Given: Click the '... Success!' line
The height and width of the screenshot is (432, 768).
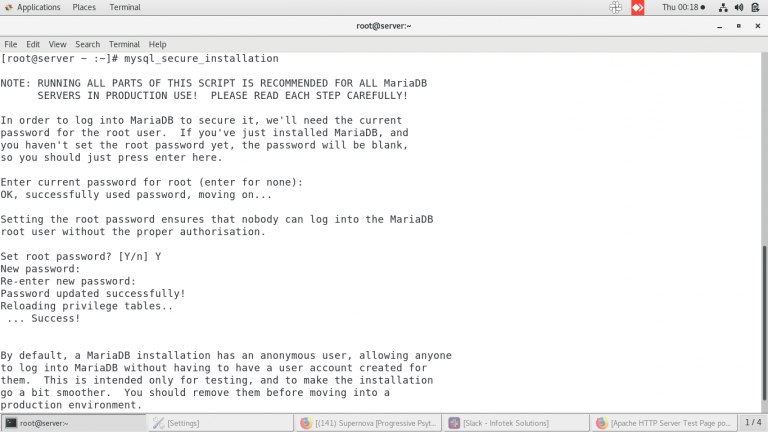Looking at the screenshot, I should (x=44, y=318).
